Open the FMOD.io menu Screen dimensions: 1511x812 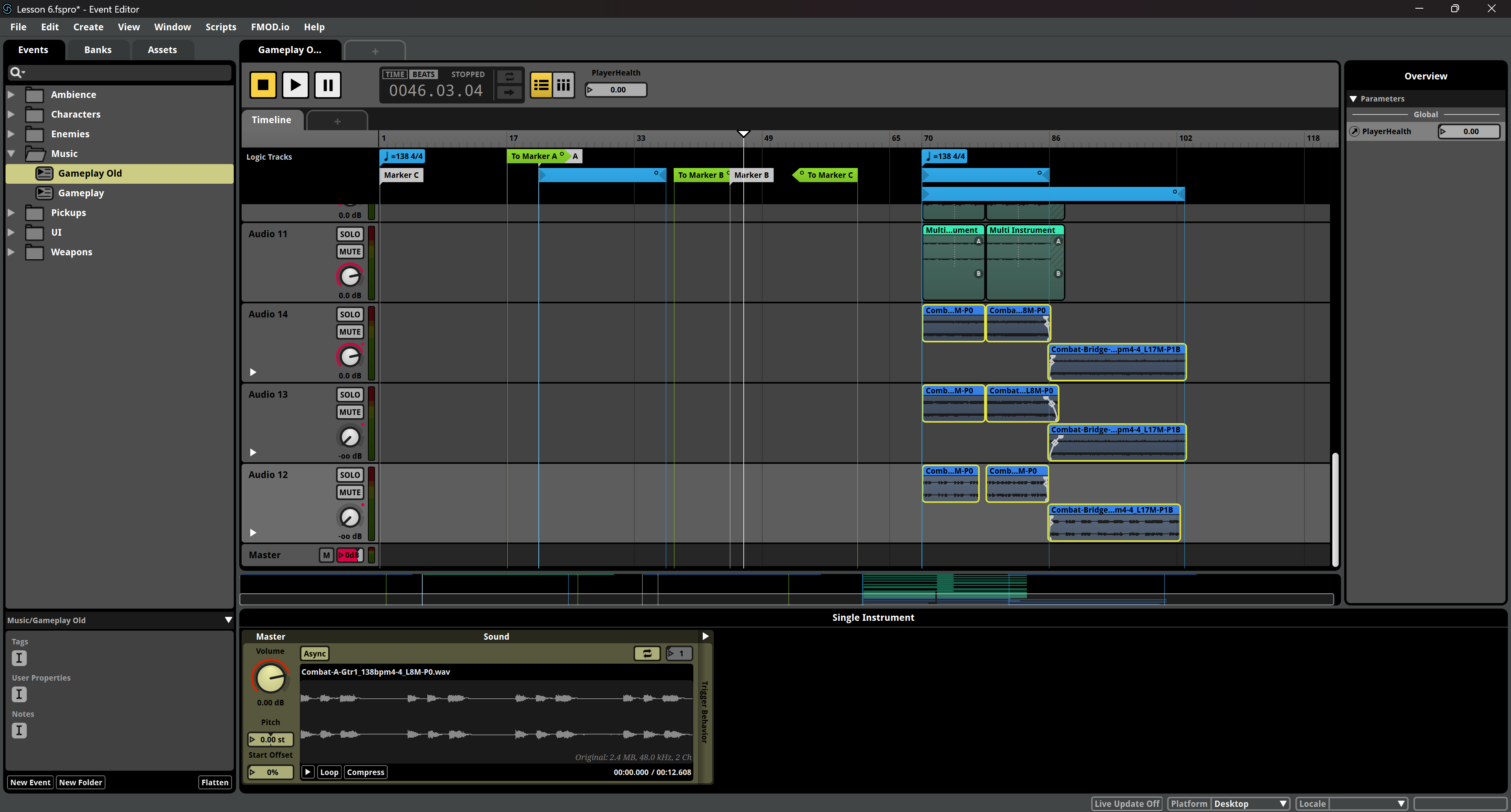[270, 27]
